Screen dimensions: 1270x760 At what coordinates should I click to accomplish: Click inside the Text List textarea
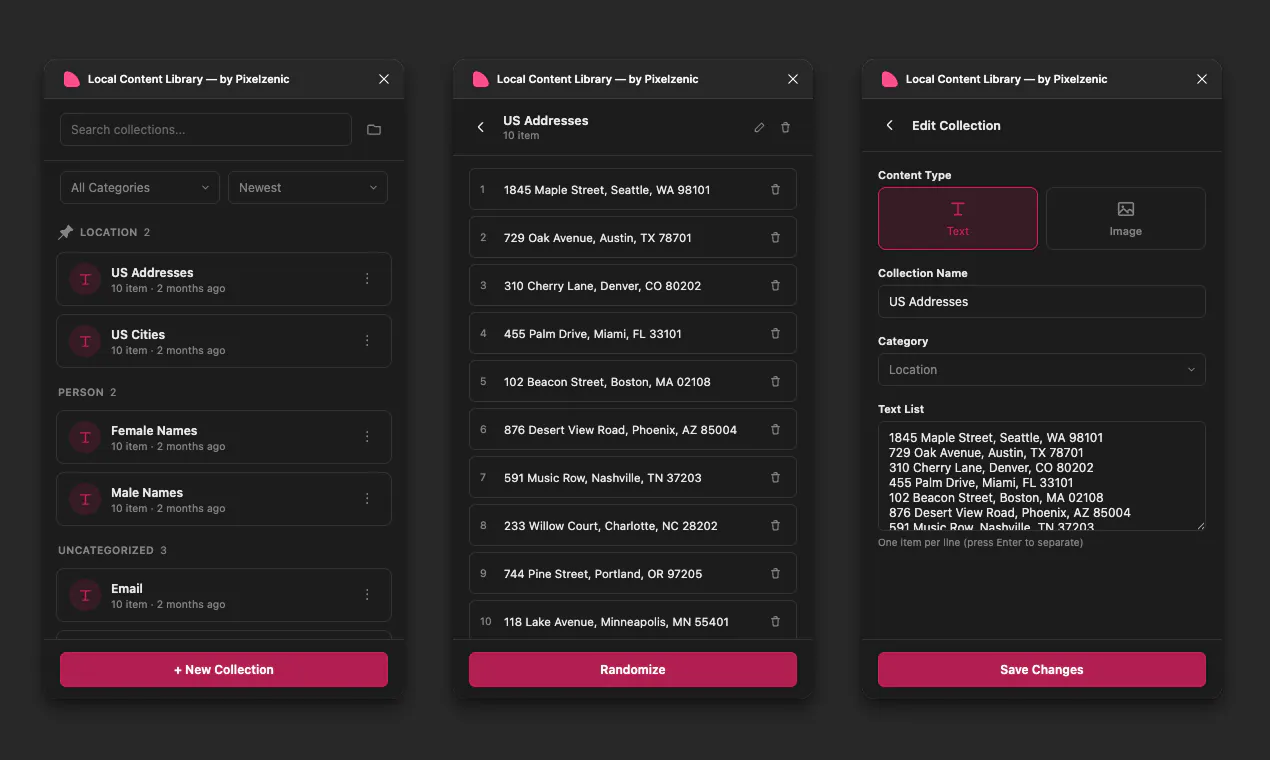[x=1042, y=476]
